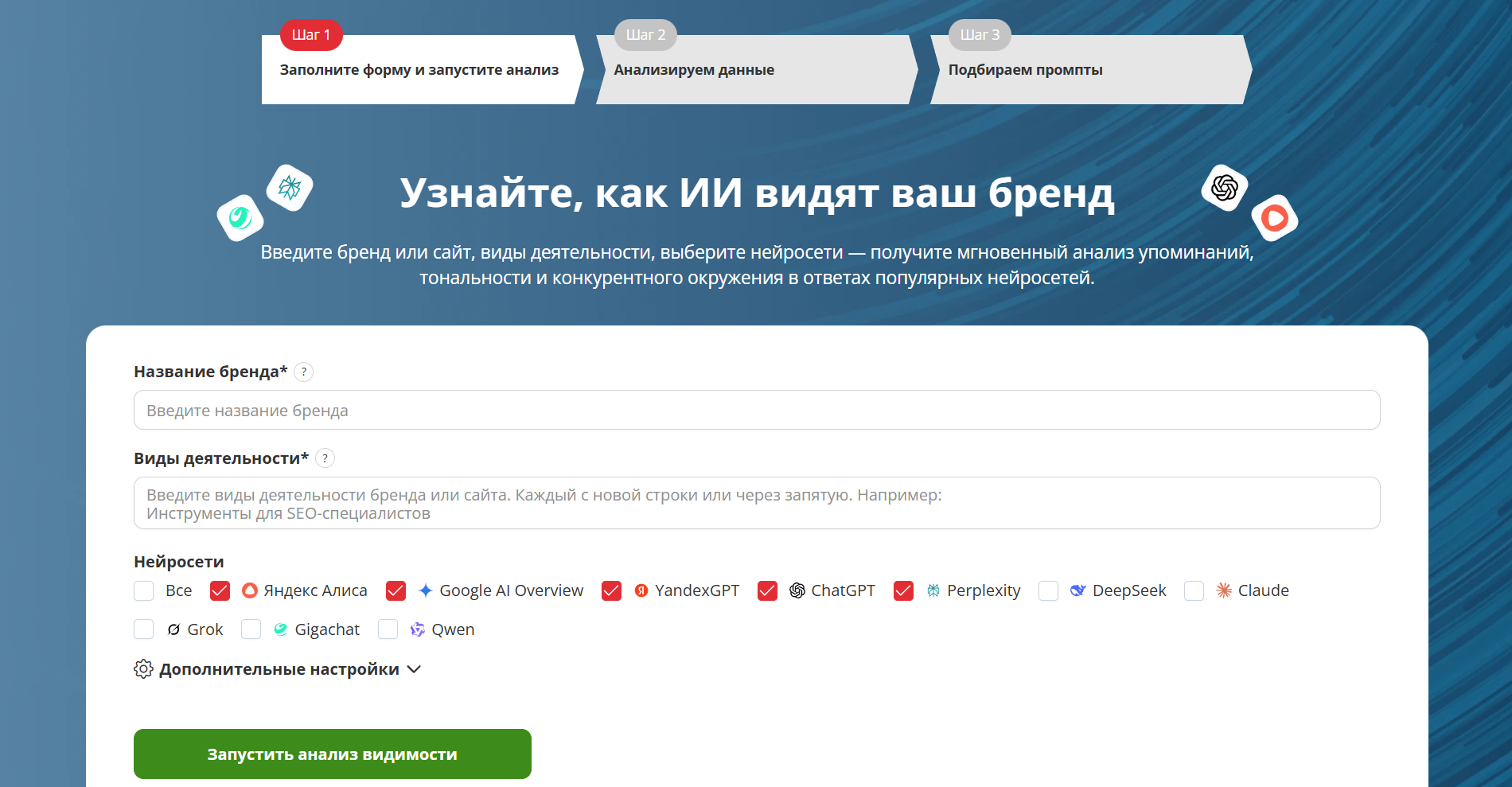Uncheck the Яндекс Алиса checkbox
The height and width of the screenshot is (787, 1512).
point(220,590)
